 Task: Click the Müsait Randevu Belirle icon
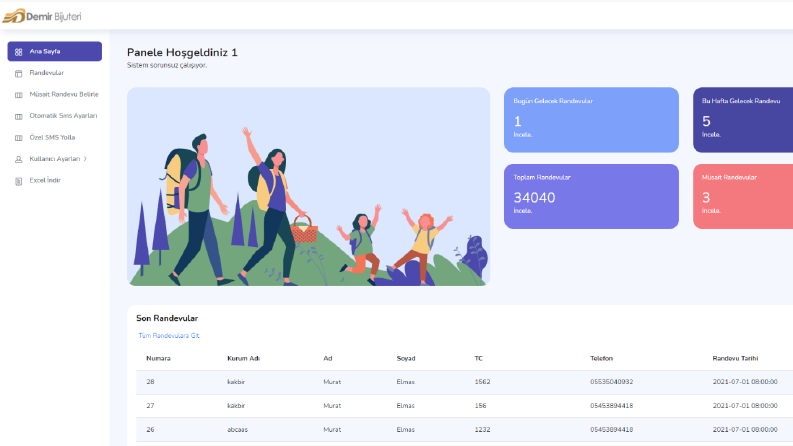[x=19, y=95]
